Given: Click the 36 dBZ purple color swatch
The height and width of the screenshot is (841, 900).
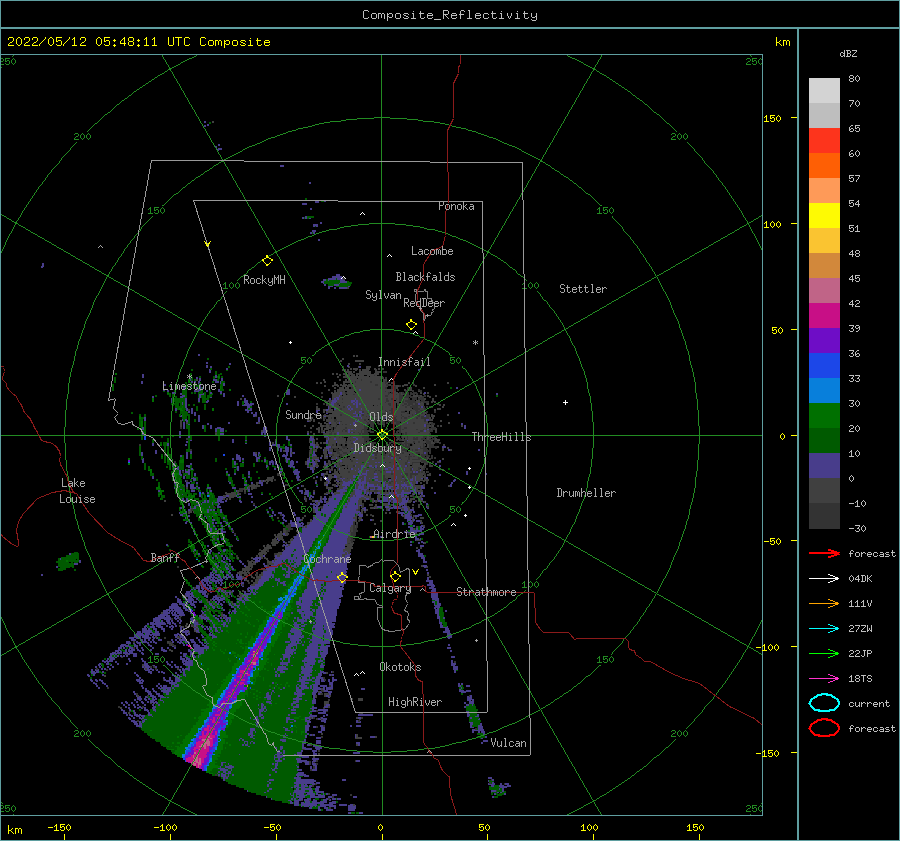Looking at the screenshot, I should click(x=824, y=340).
